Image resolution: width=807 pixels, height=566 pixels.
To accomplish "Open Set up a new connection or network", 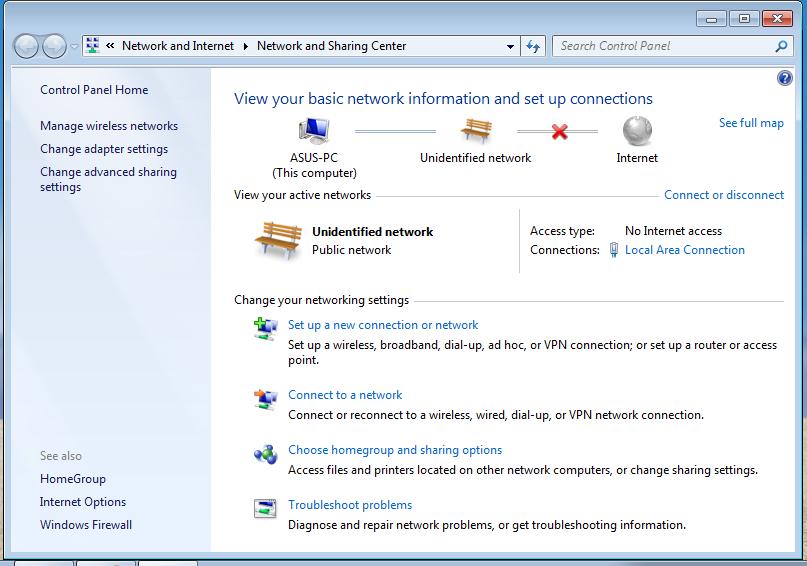I will 383,325.
